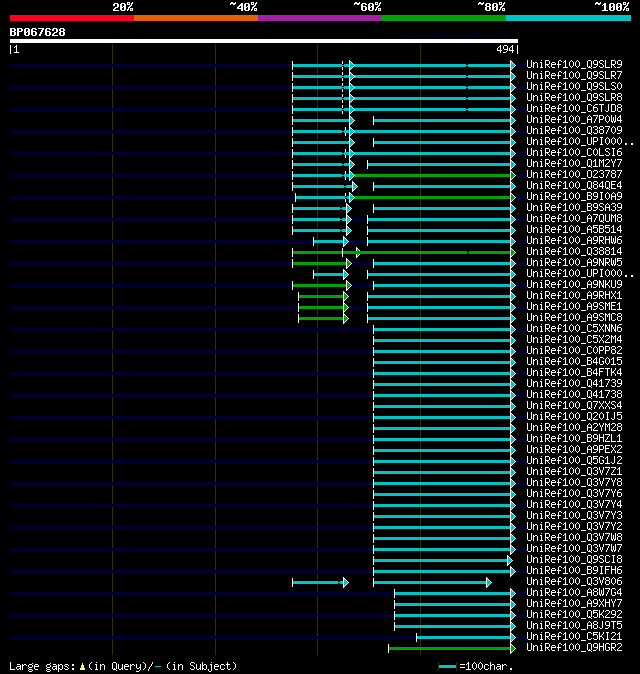
Task: Open hit UniRef100_Q9SLR9
Action: click(x=574, y=64)
